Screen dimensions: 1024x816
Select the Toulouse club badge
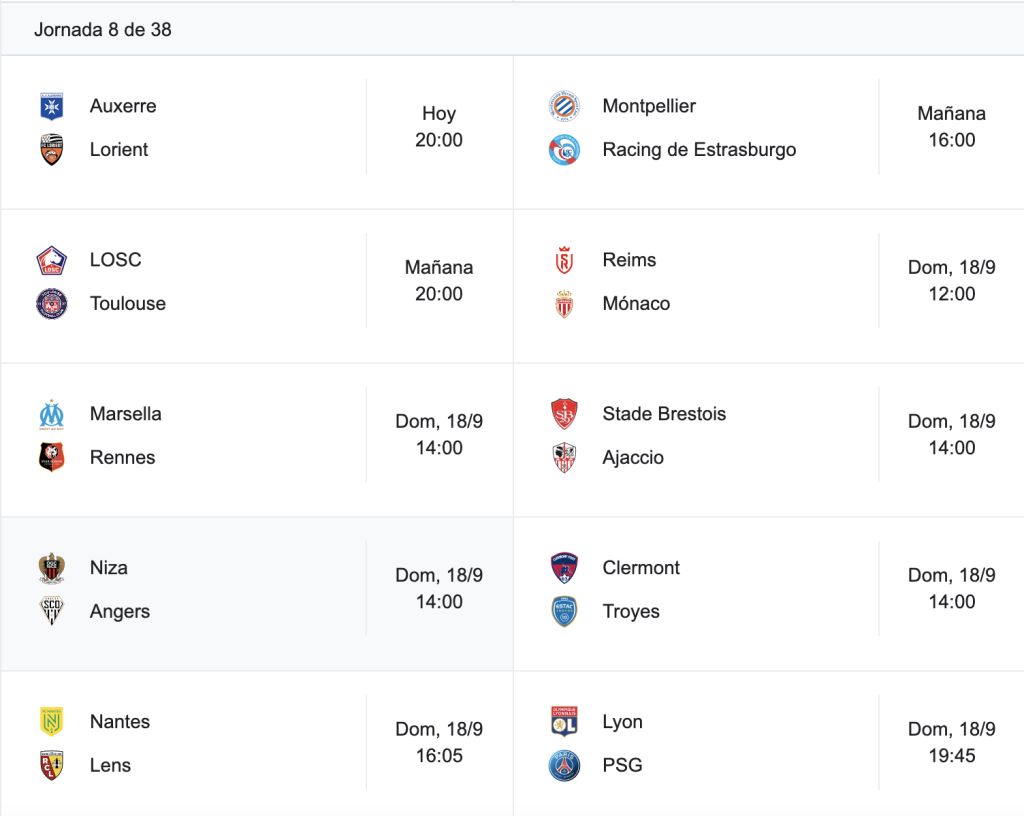(x=52, y=304)
